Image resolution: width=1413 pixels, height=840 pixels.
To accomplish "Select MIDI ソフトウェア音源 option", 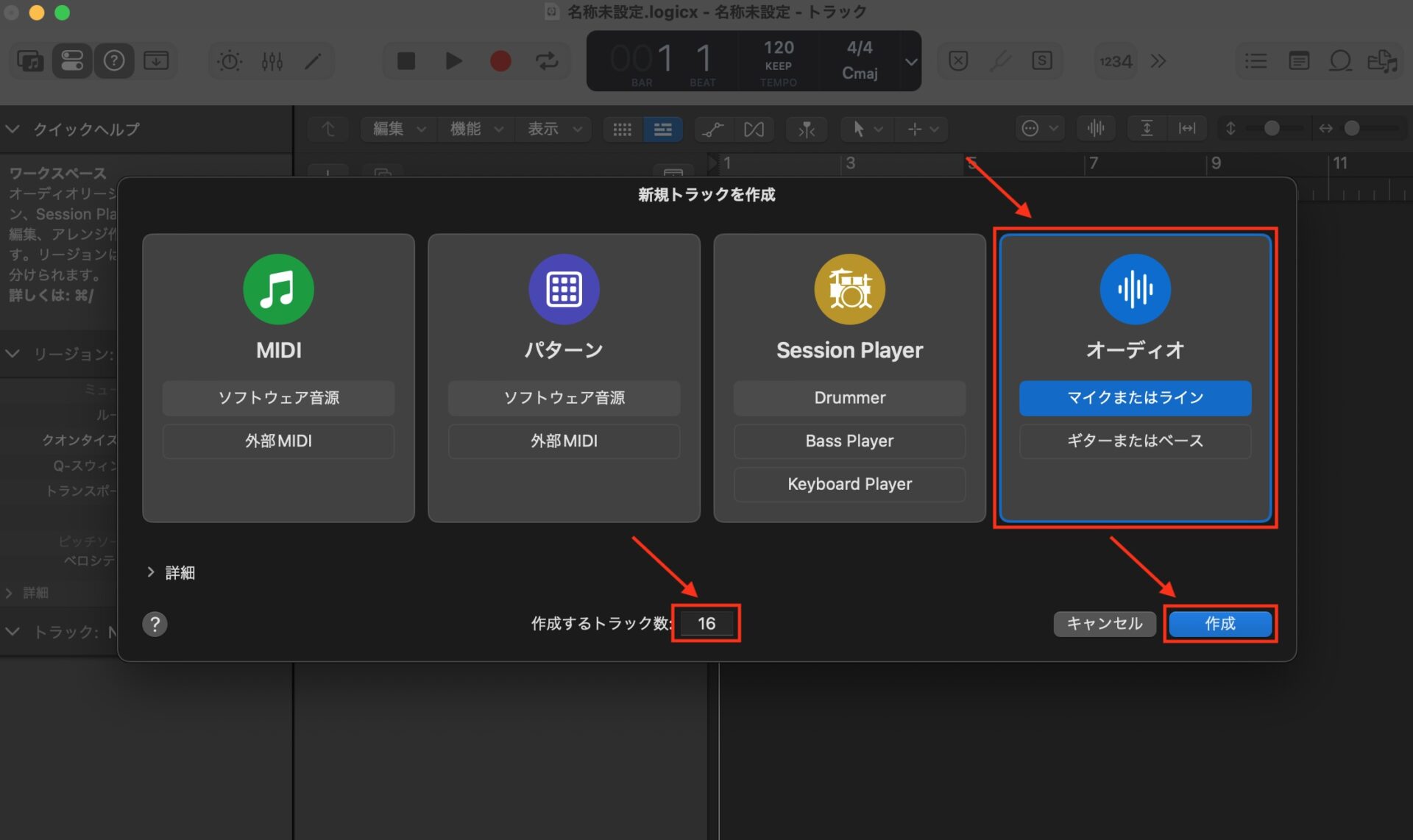I will (x=278, y=398).
